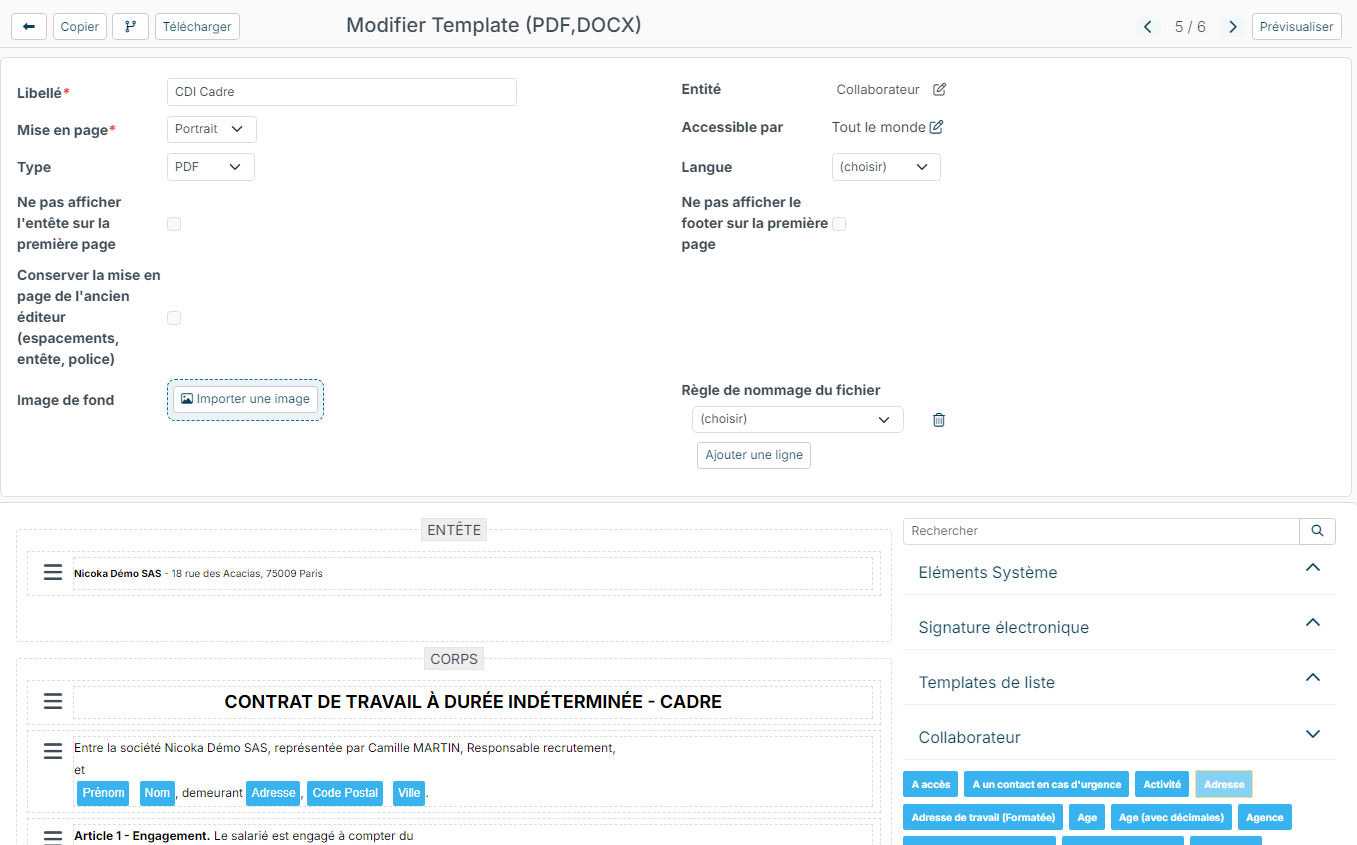The width and height of the screenshot is (1357, 845).
Task: Edit the Accessible par setting
Action: [x=936, y=127]
